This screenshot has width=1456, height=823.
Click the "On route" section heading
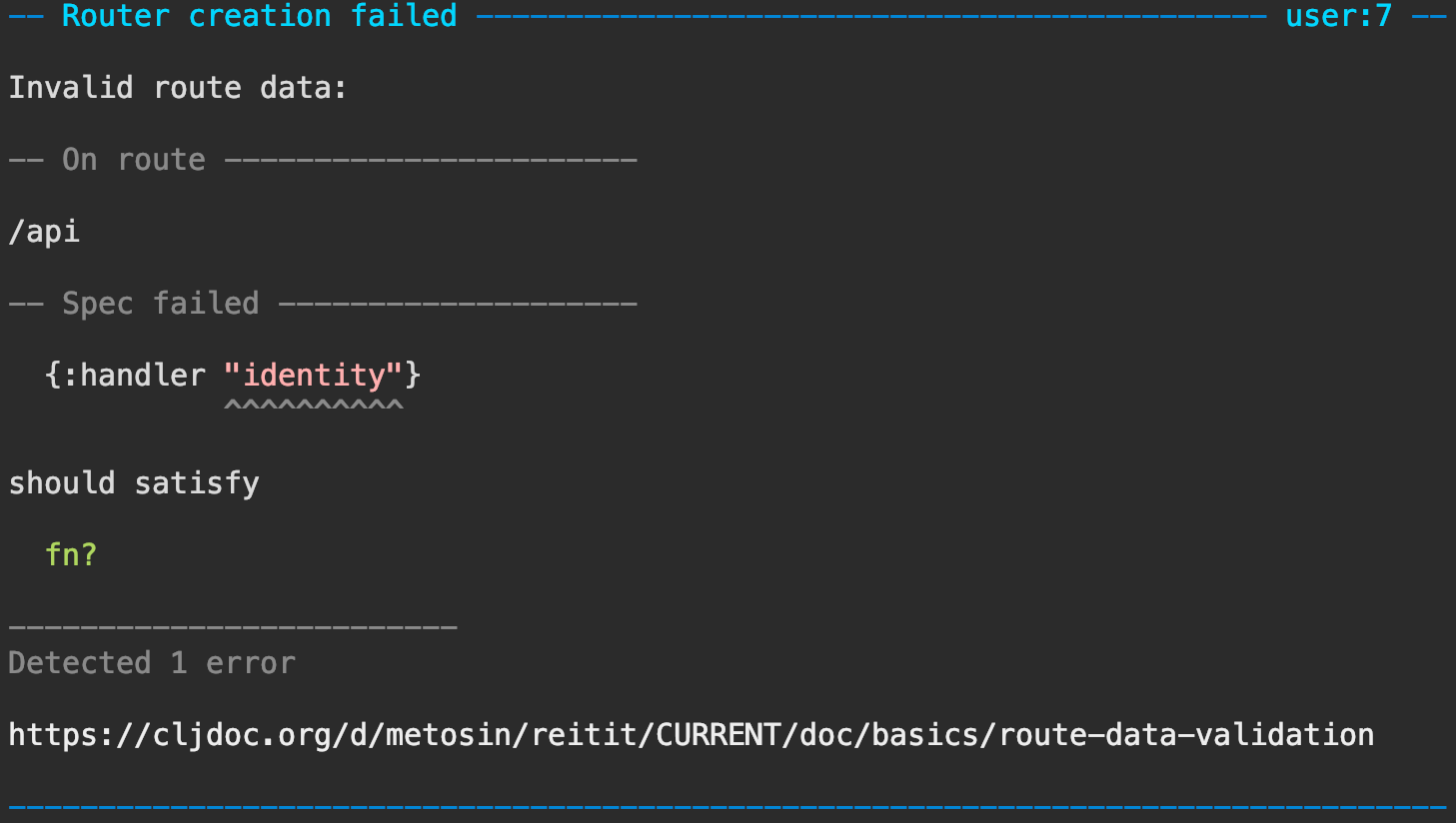coord(133,160)
